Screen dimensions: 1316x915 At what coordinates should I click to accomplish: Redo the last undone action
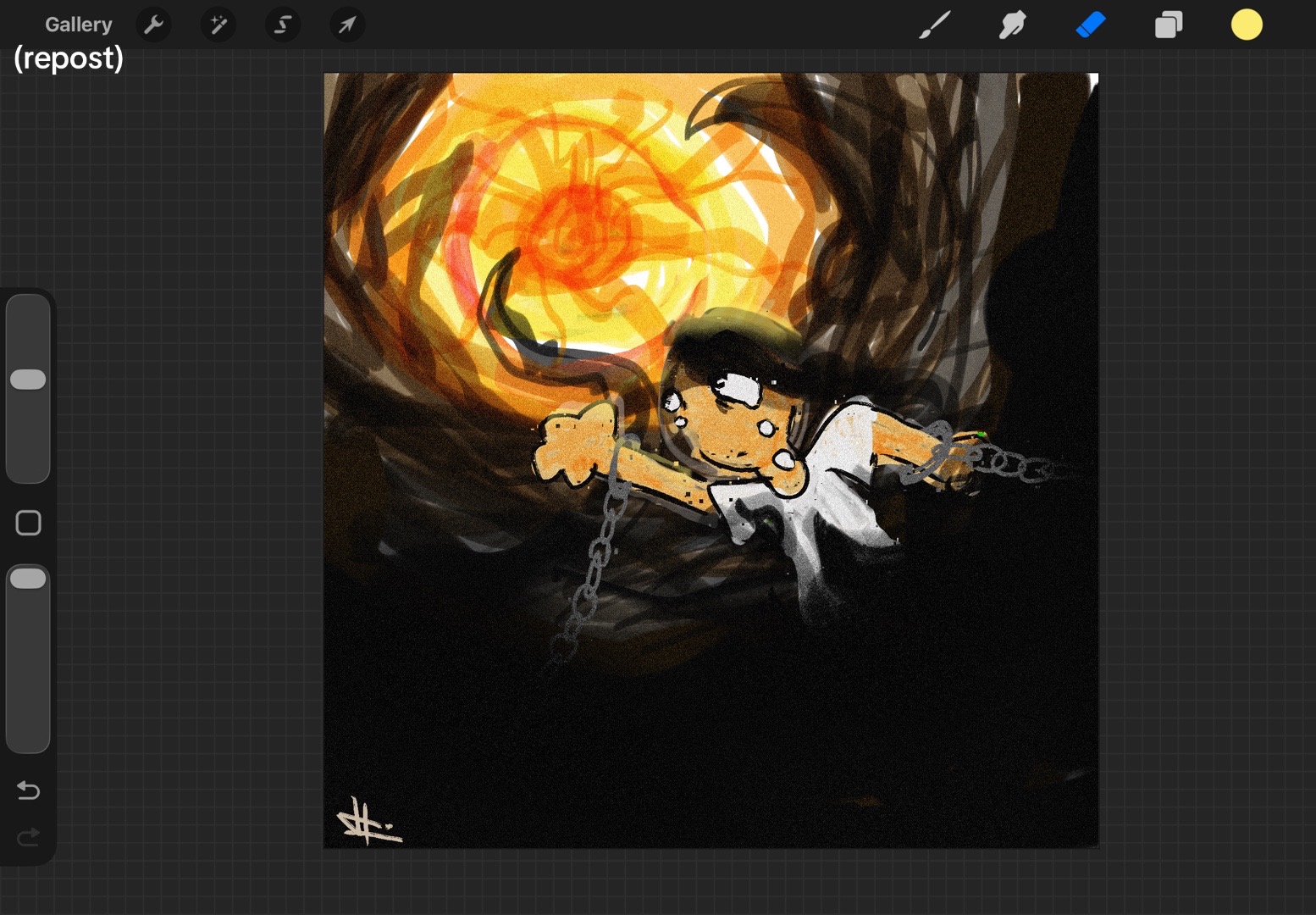click(x=28, y=838)
